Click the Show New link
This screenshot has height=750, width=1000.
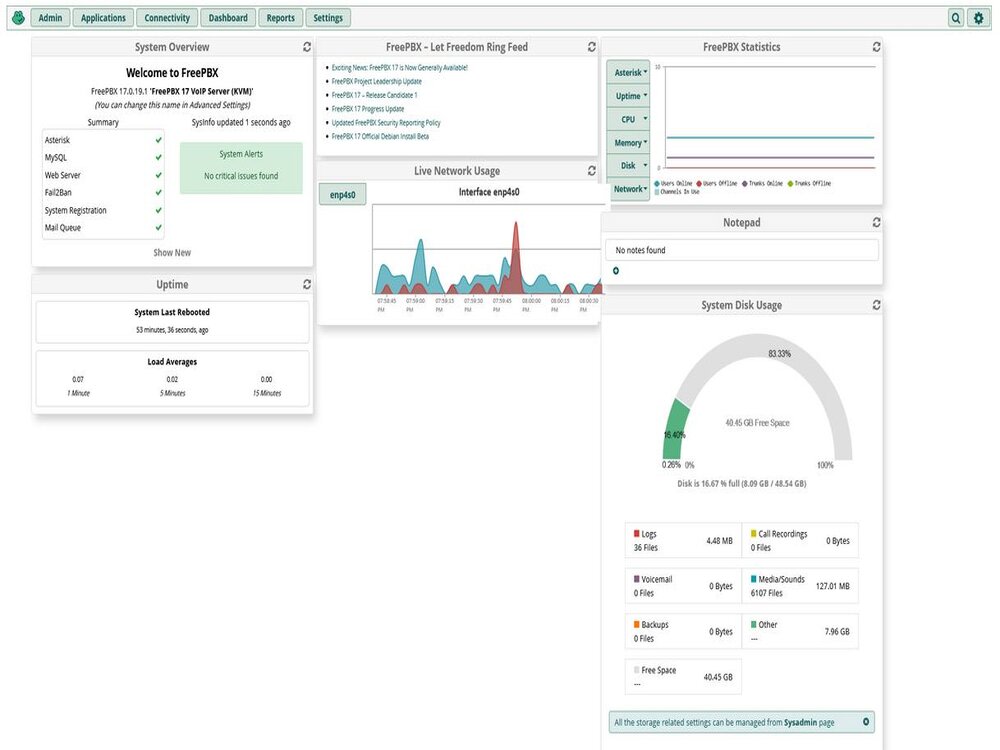(x=172, y=253)
